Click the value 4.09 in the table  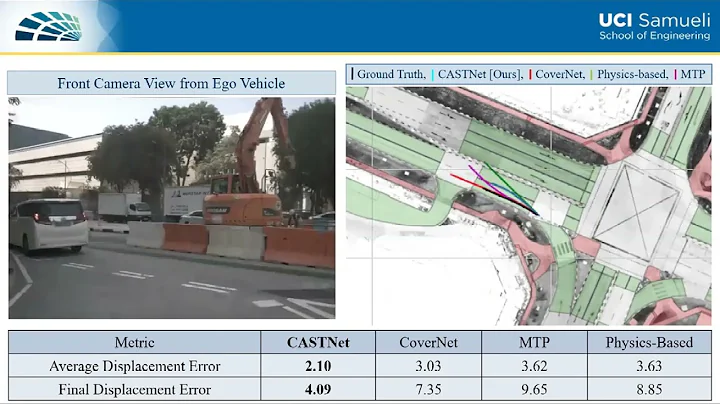click(x=318, y=390)
